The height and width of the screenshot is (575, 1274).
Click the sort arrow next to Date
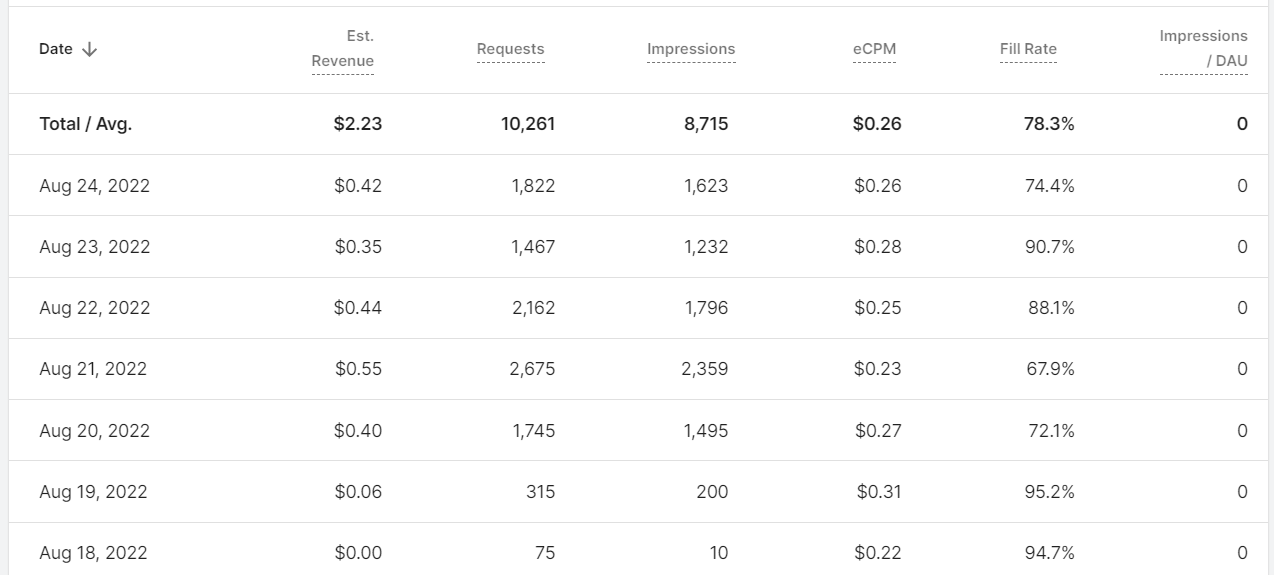pyautogui.click(x=89, y=49)
